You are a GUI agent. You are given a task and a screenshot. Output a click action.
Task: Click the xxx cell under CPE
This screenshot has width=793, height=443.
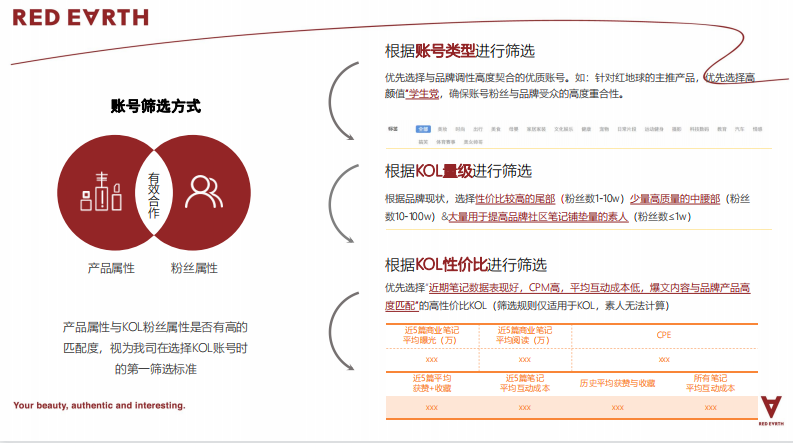coord(664,360)
